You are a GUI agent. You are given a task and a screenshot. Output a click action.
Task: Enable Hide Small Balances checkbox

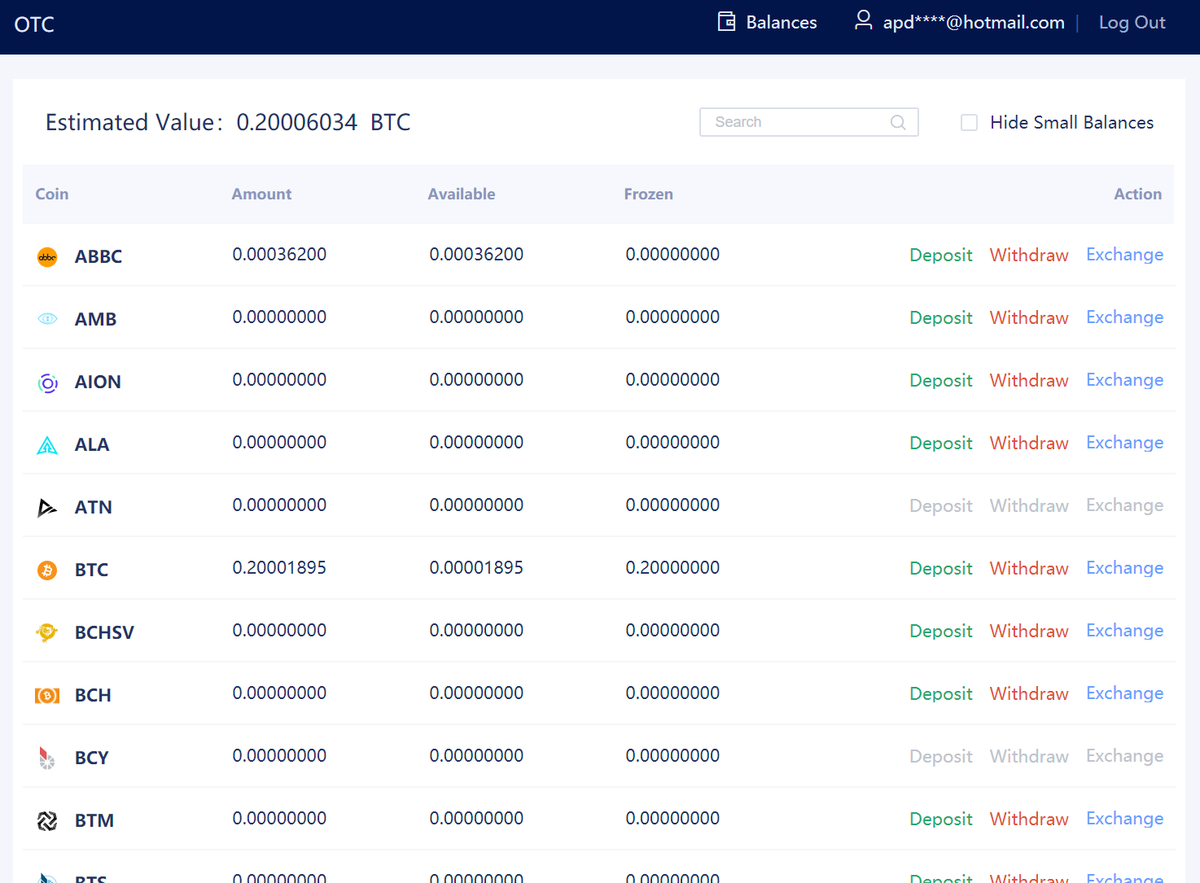coord(969,122)
